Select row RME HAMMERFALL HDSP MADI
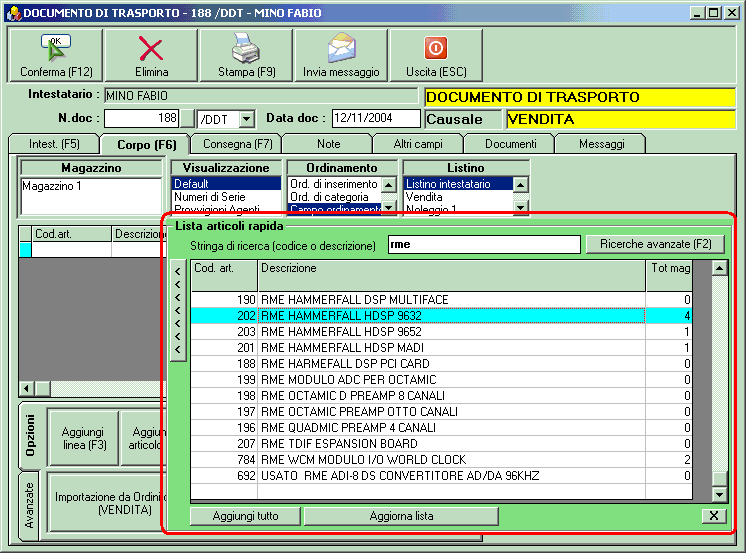Image resolution: width=746 pixels, height=553 pixels. coord(441,347)
